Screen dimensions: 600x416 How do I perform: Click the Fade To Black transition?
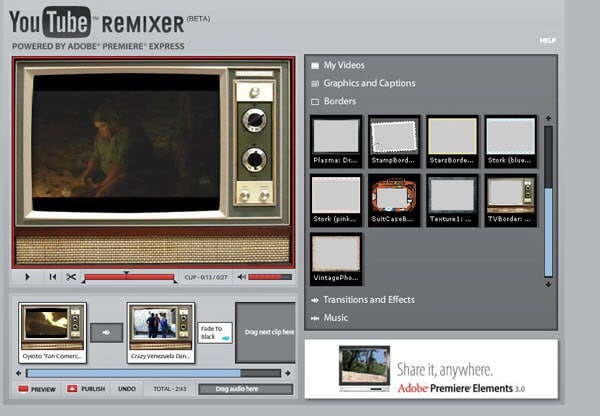point(215,333)
